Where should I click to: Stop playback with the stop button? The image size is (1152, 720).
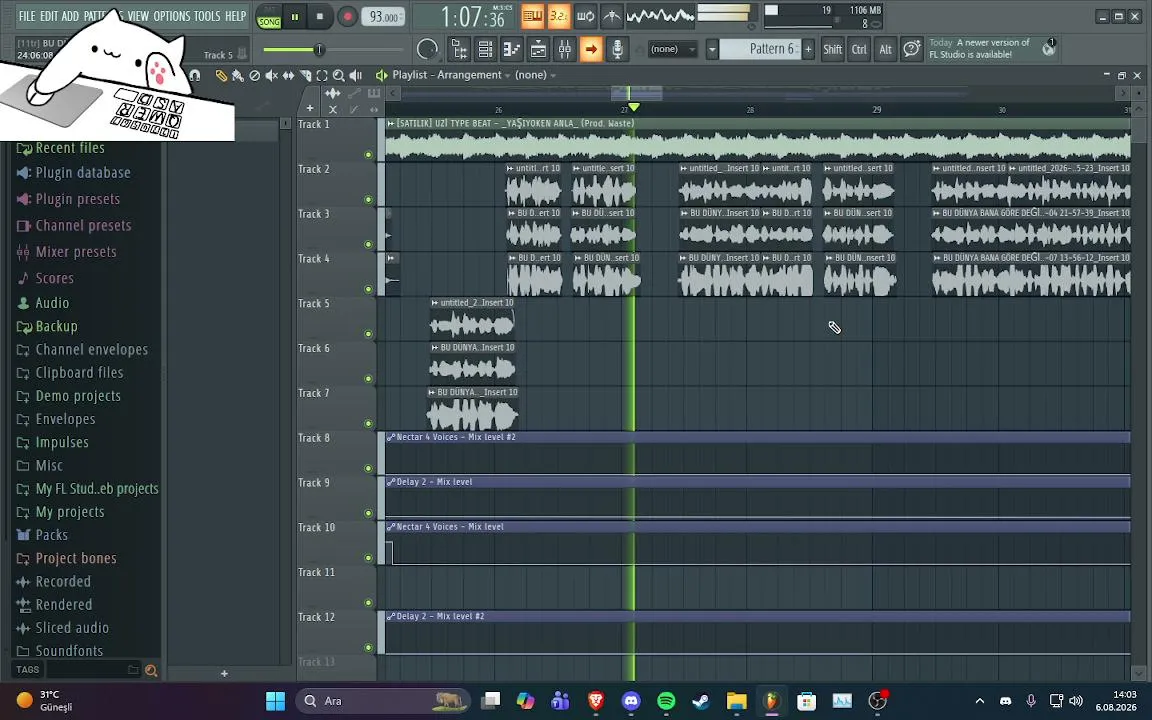pos(320,17)
